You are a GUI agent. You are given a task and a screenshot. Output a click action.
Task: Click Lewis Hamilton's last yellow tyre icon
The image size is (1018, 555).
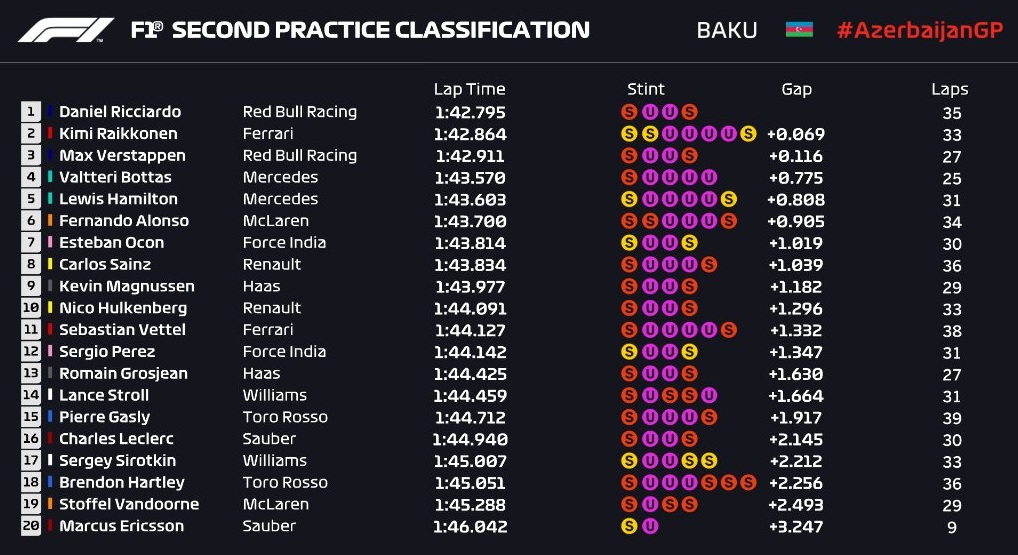click(728, 199)
